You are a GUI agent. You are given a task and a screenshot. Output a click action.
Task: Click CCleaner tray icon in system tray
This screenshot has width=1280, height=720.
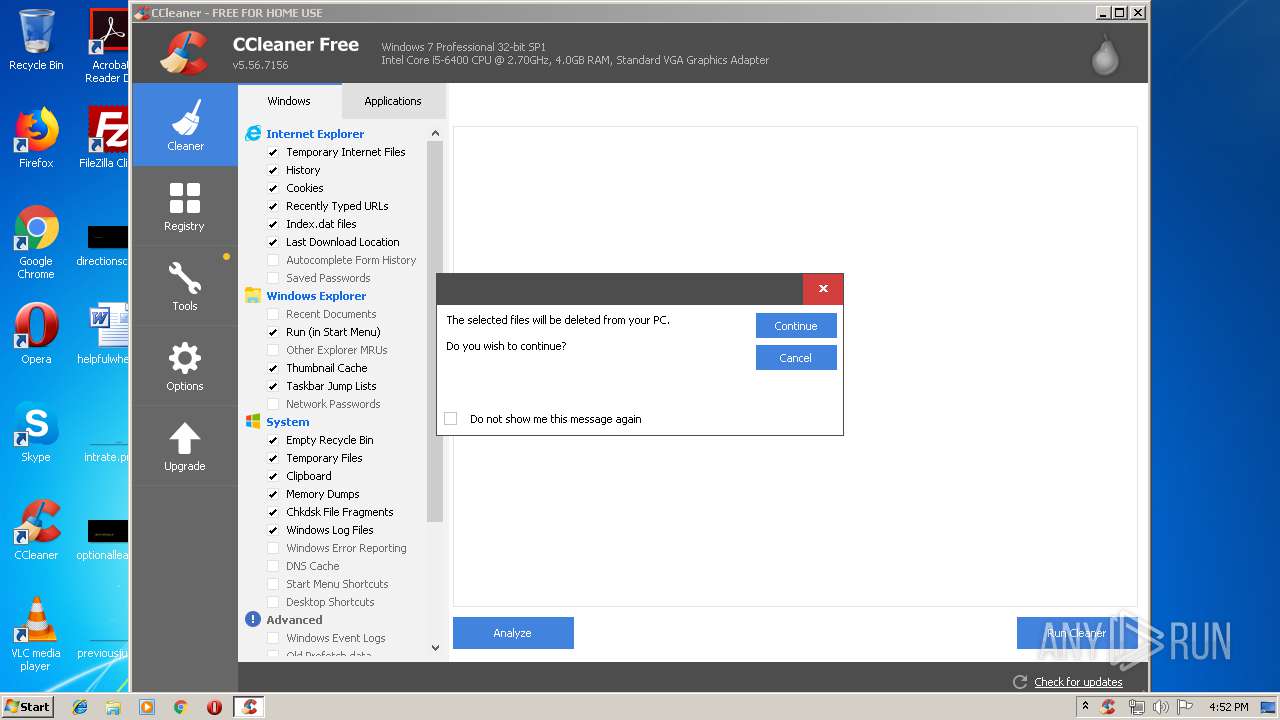[x=1107, y=707]
